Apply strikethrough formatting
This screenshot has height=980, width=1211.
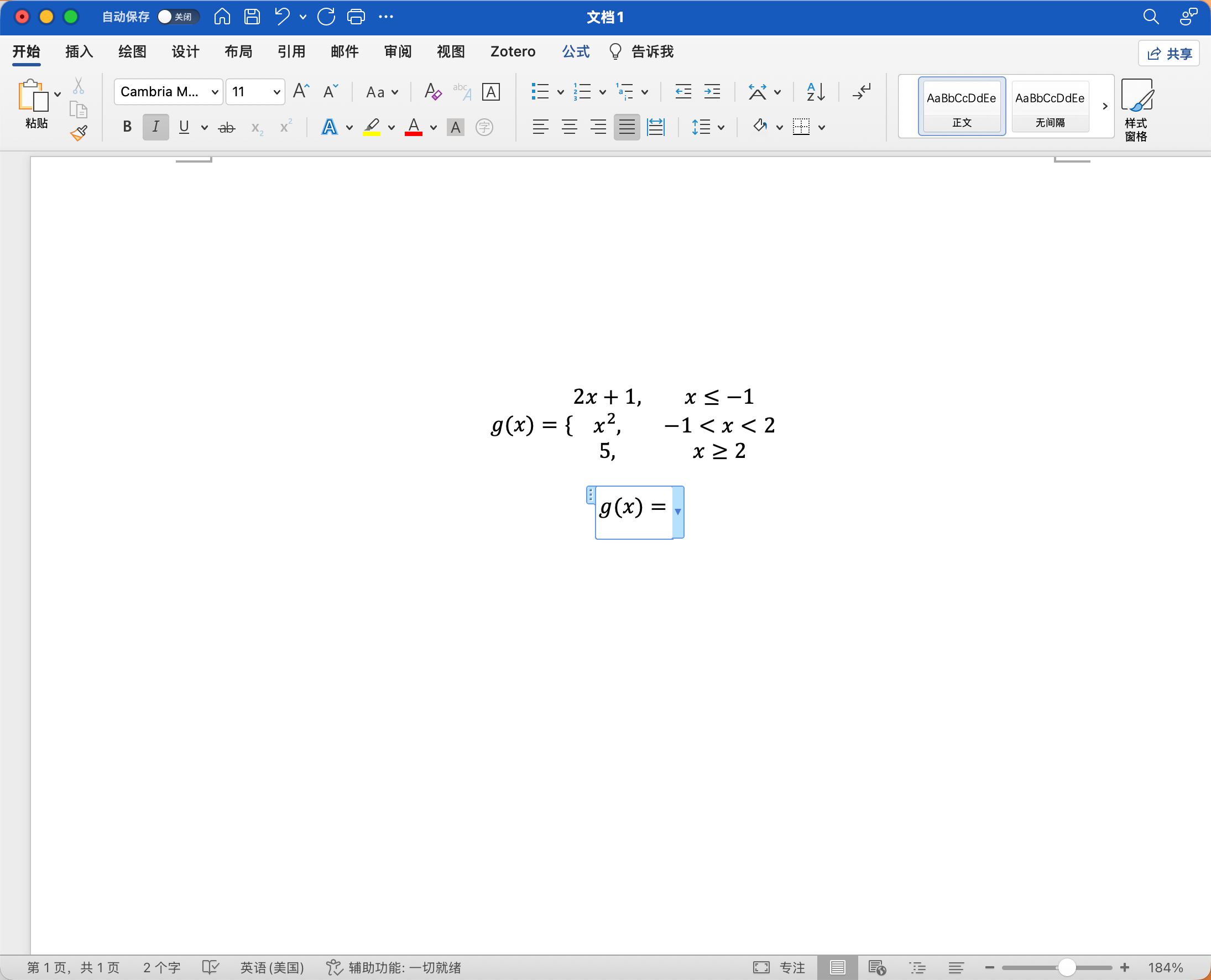227,127
